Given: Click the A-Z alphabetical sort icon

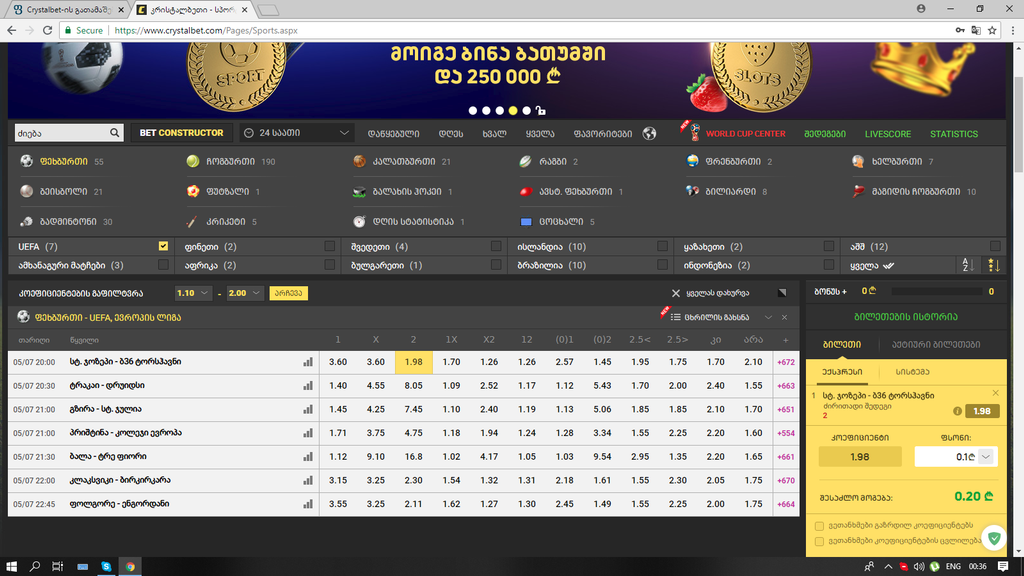Looking at the screenshot, I should tap(968, 265).
